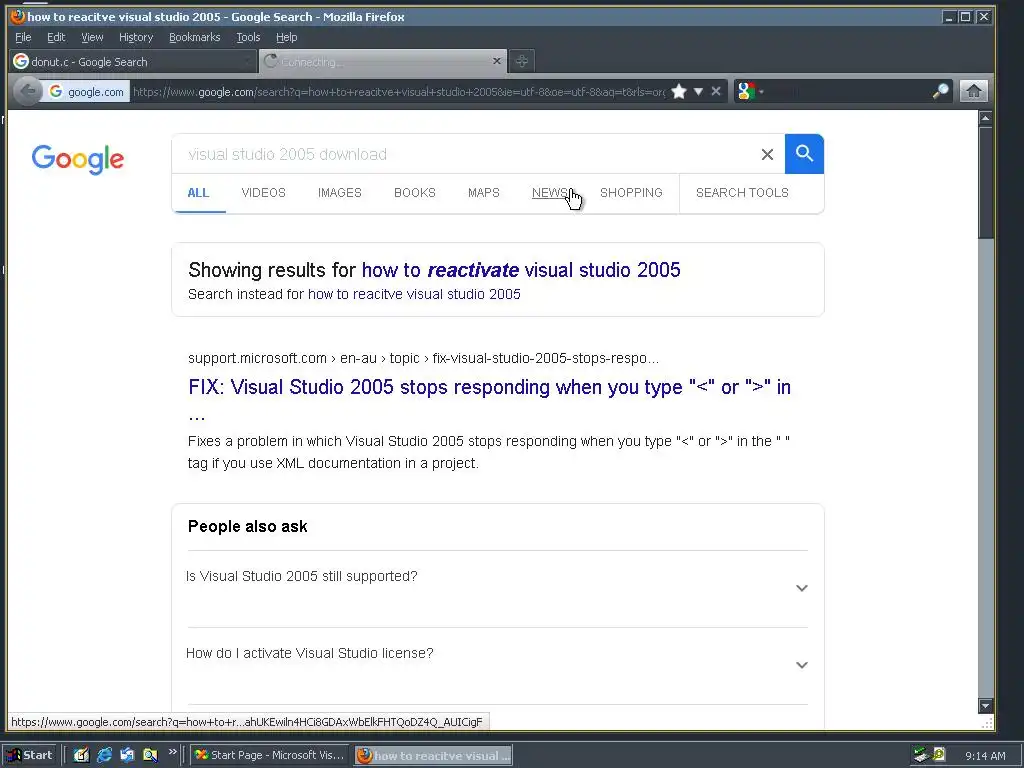Click the third Quick Launch icon with envelope
1024x768 pixels.
tap(127, 755)
